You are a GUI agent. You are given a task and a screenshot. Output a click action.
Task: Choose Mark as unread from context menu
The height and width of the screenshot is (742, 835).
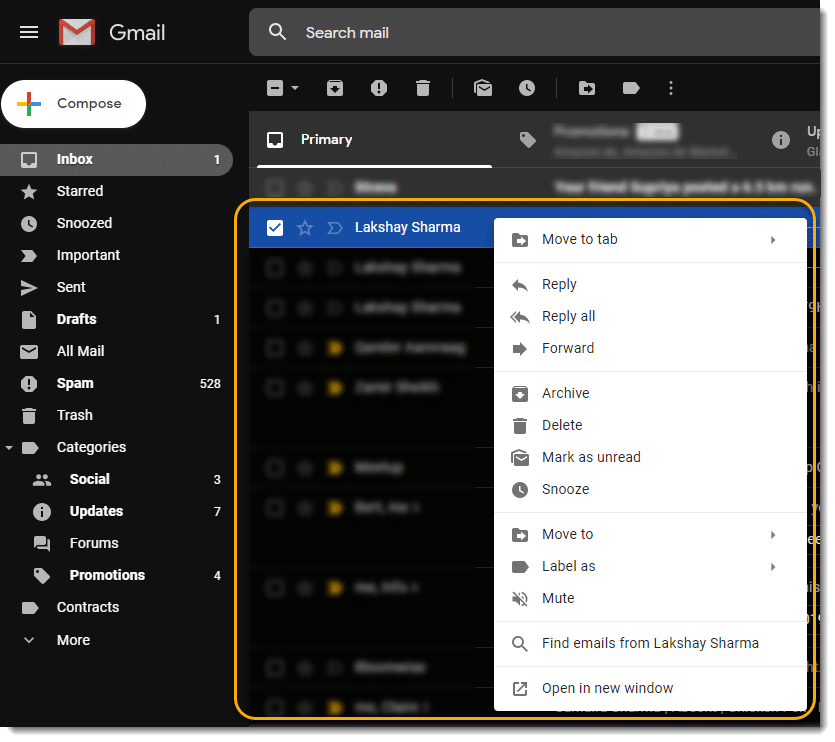[x=650, y=458]
